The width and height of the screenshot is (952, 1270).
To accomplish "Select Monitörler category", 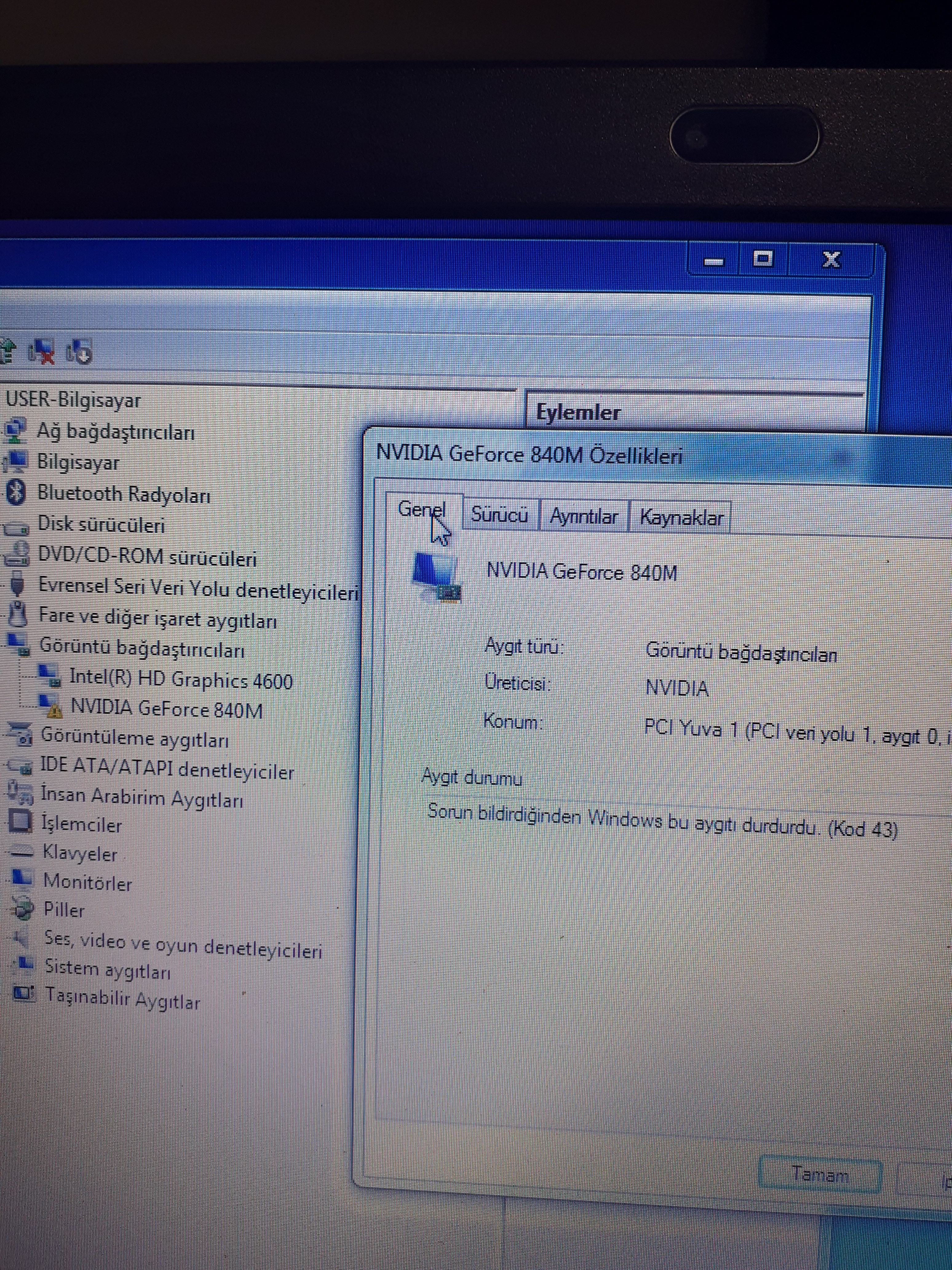I will [88, 882].
